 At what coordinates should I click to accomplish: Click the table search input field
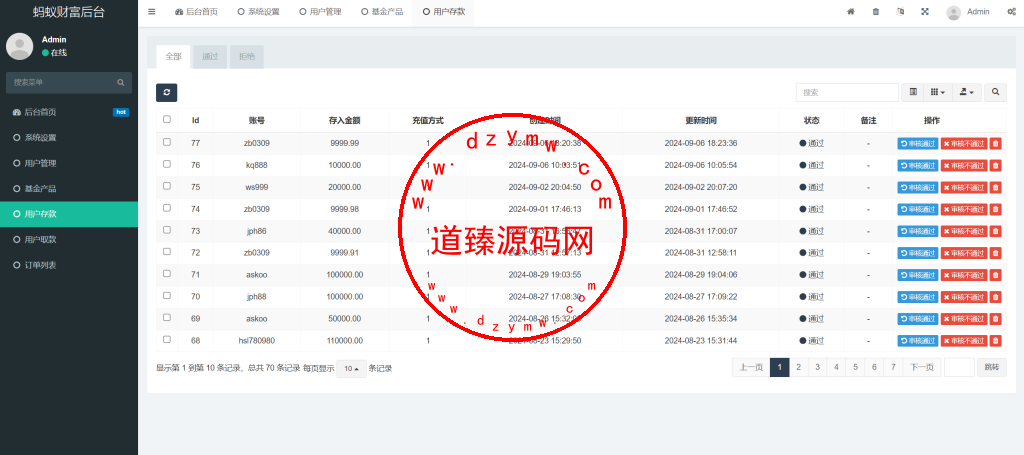coord(847,93)
